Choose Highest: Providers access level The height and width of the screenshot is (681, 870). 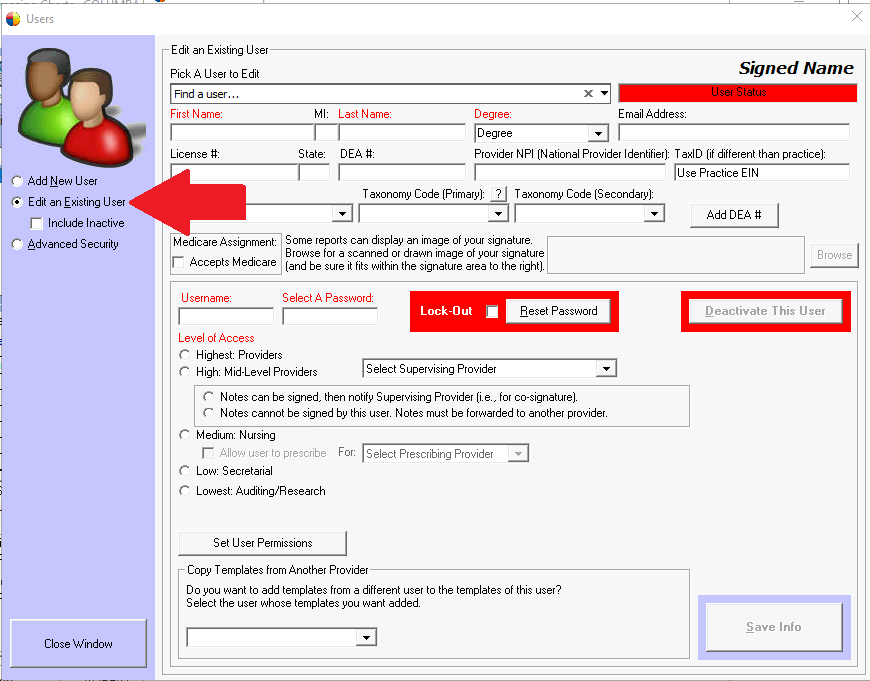point(185,355)
